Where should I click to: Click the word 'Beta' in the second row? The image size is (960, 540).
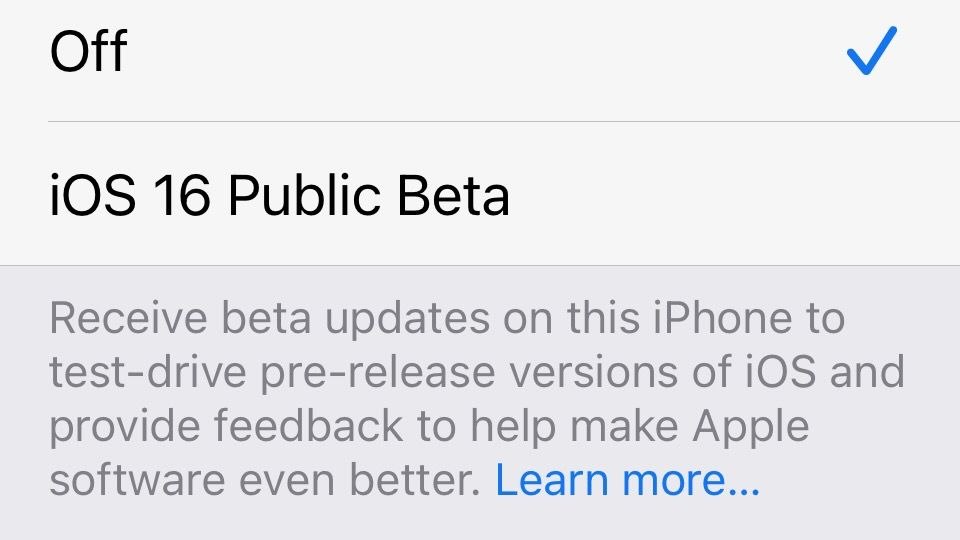[x=453, y=195]
